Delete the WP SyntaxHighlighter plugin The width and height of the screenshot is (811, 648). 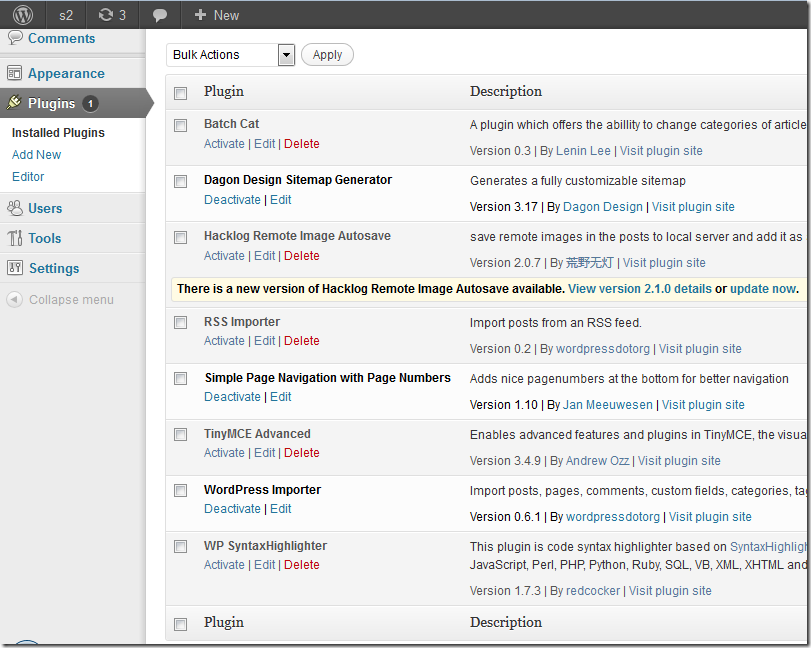tap(302, 565)
